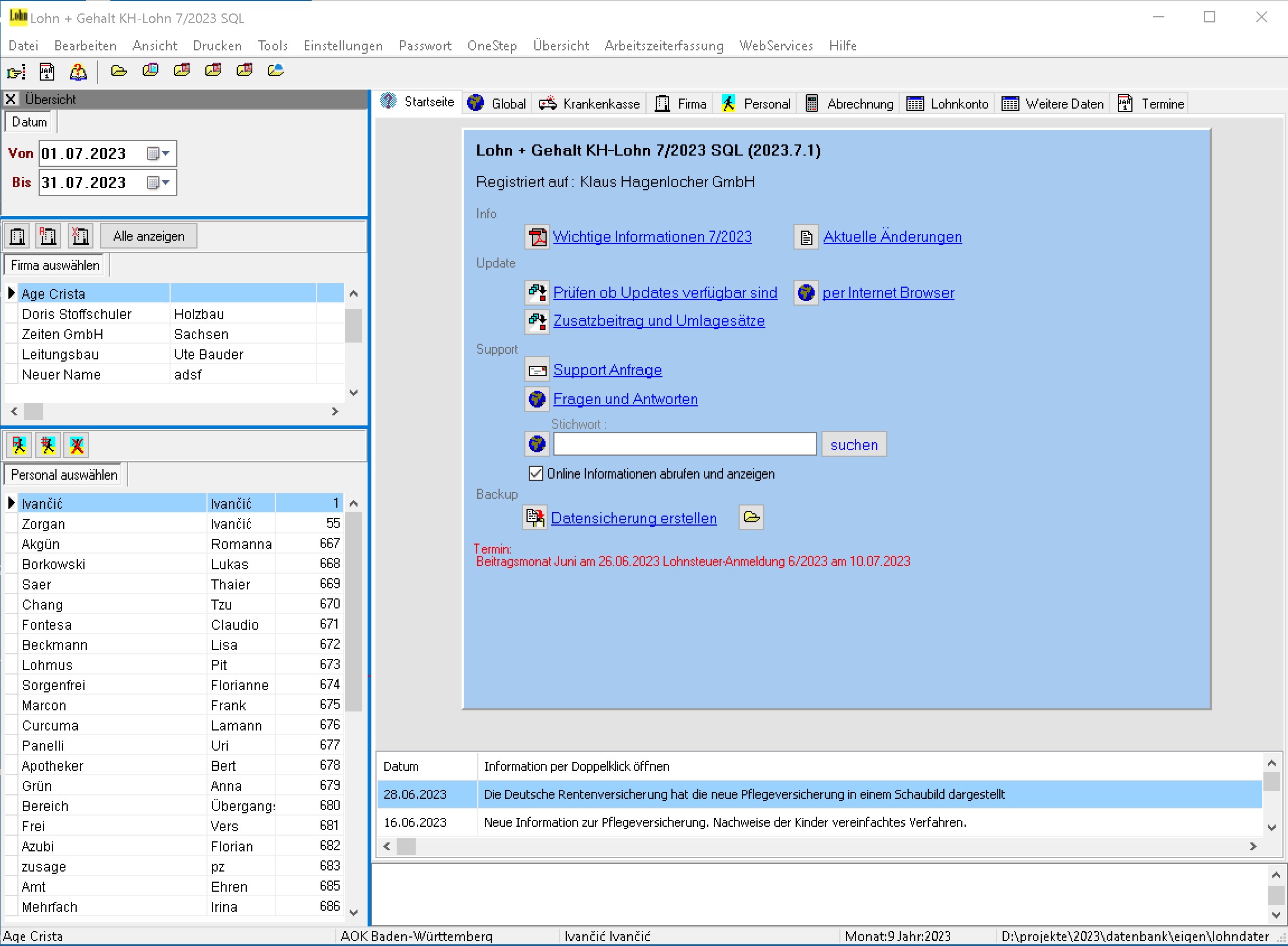Click the suchen button
The width and height of the screenshot is (1288, 946).
(854, 444)
